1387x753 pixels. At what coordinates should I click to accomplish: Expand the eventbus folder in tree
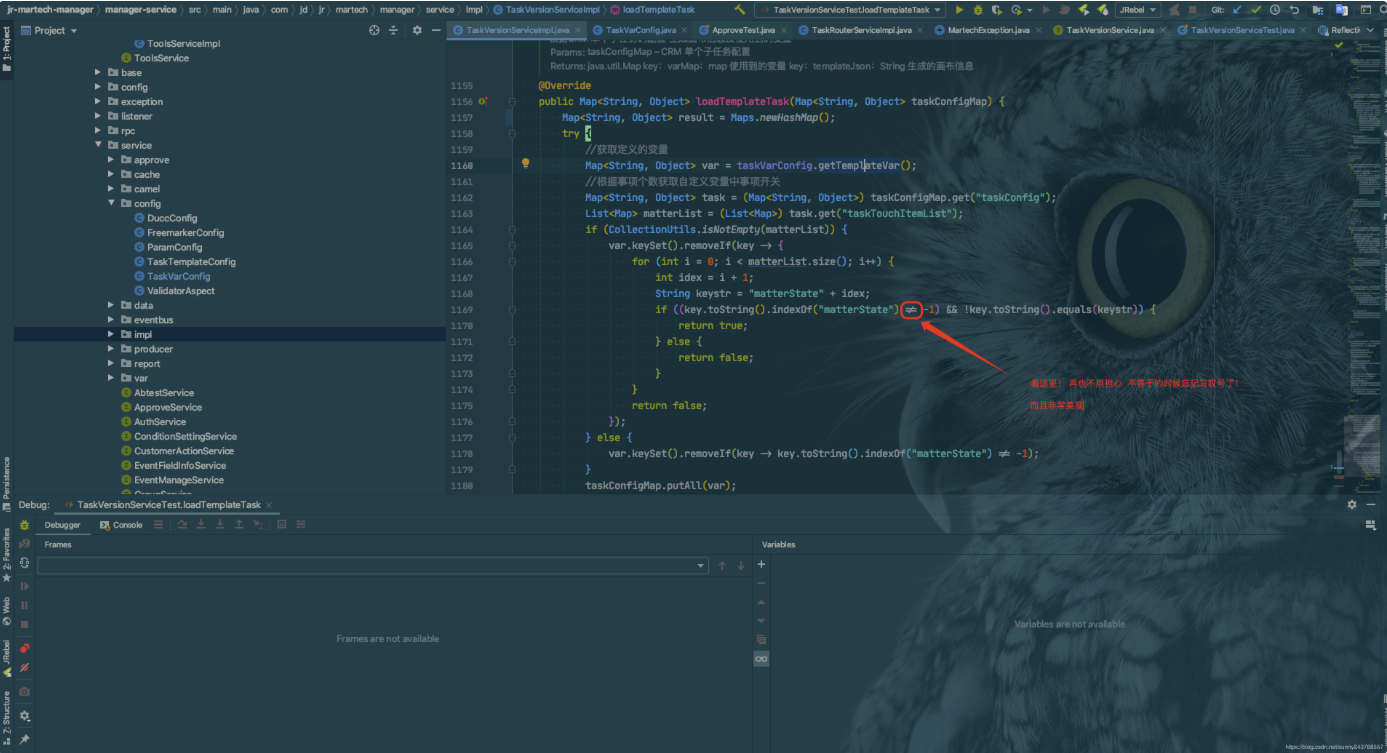tap(111, 320)
